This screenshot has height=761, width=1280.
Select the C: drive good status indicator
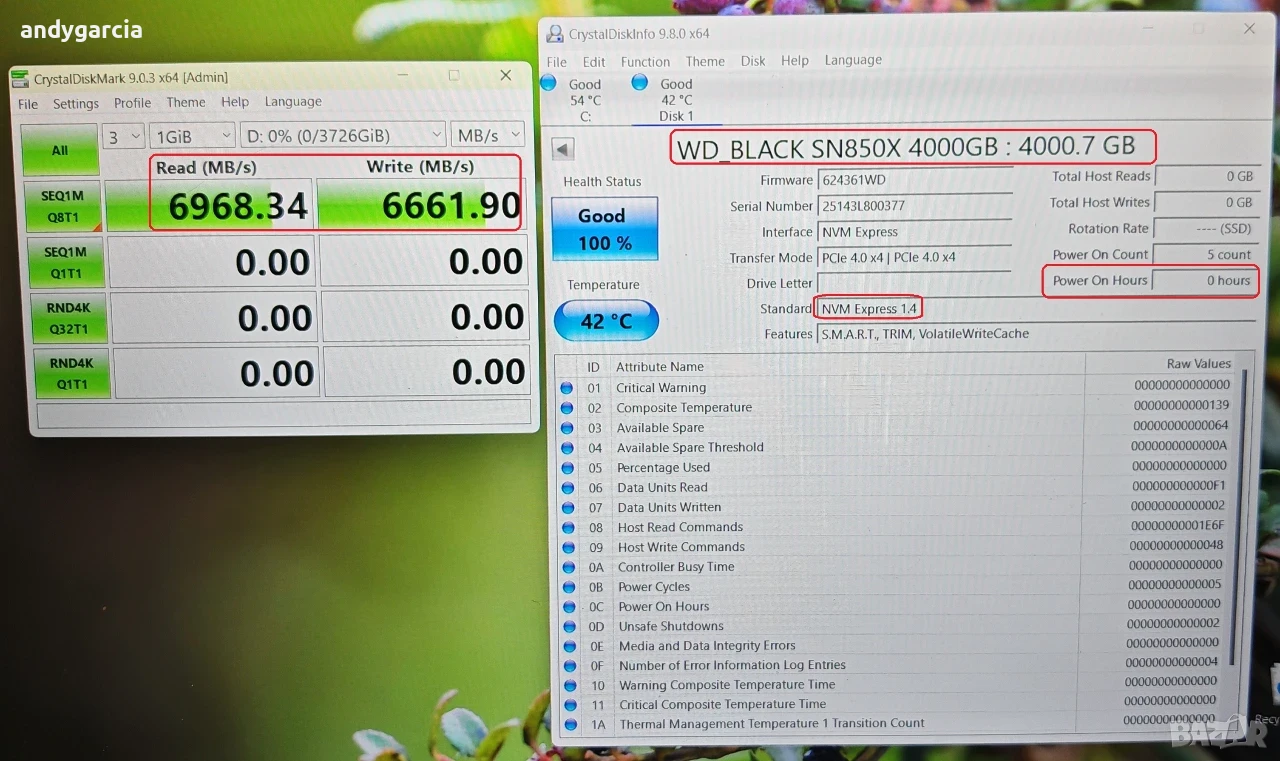(548, 83)
